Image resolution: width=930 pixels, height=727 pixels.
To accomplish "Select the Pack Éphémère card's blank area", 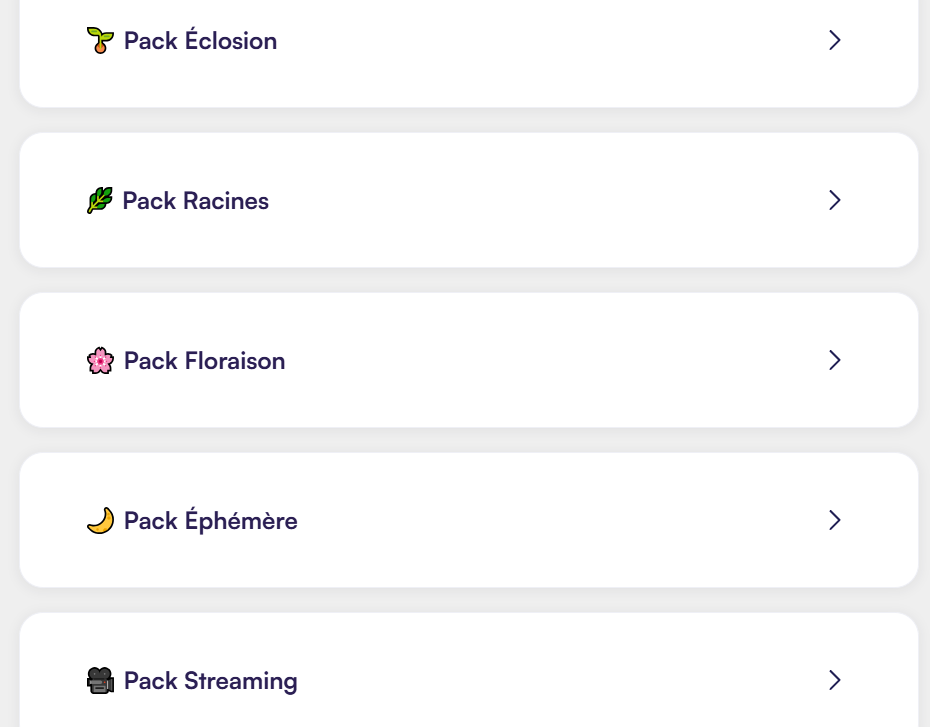I will click(534, 521).
